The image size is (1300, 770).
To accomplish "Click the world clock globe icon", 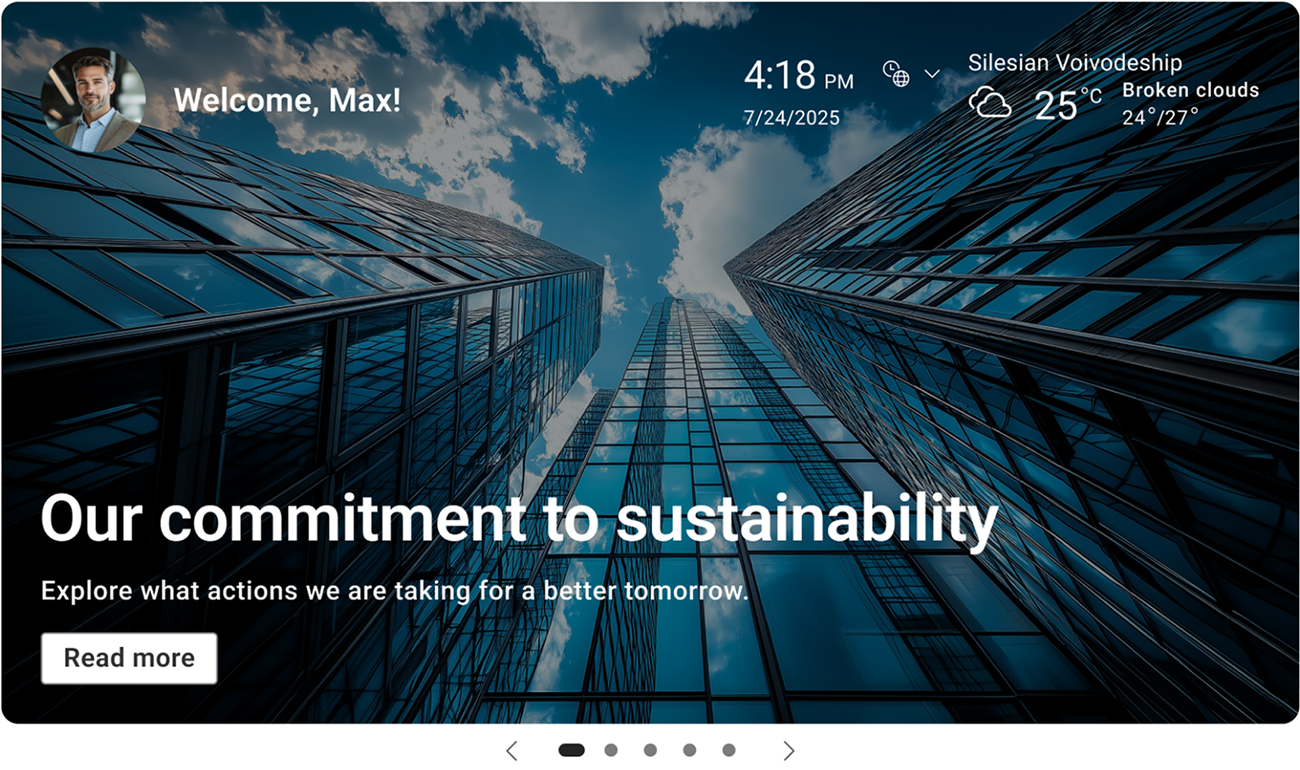I will 896,73.
